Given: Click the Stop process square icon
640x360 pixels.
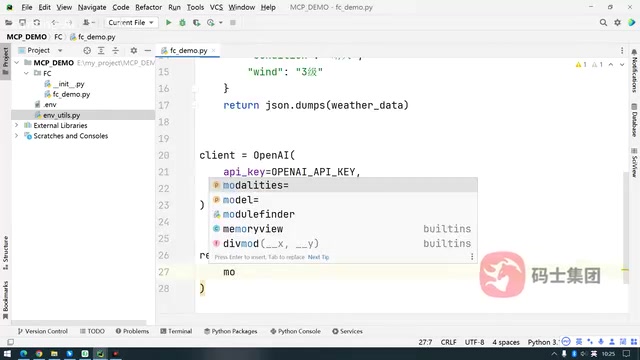Looking at the screenshot, I should 233,22.
